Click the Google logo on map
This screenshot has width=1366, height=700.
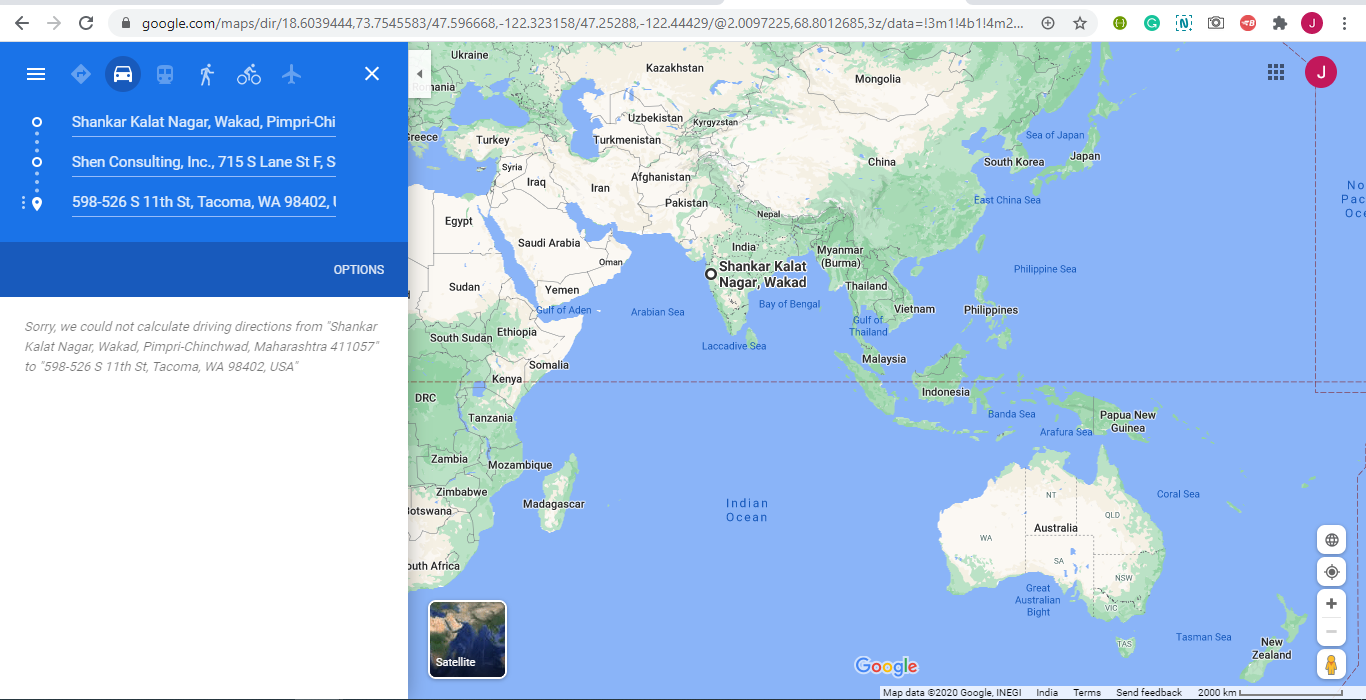[886, 666]
